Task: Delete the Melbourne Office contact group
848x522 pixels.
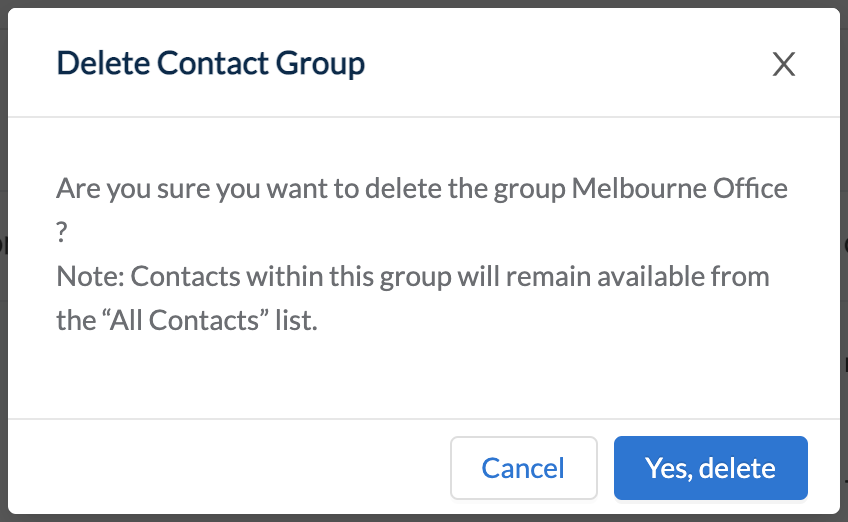Action: coord(711,468)
